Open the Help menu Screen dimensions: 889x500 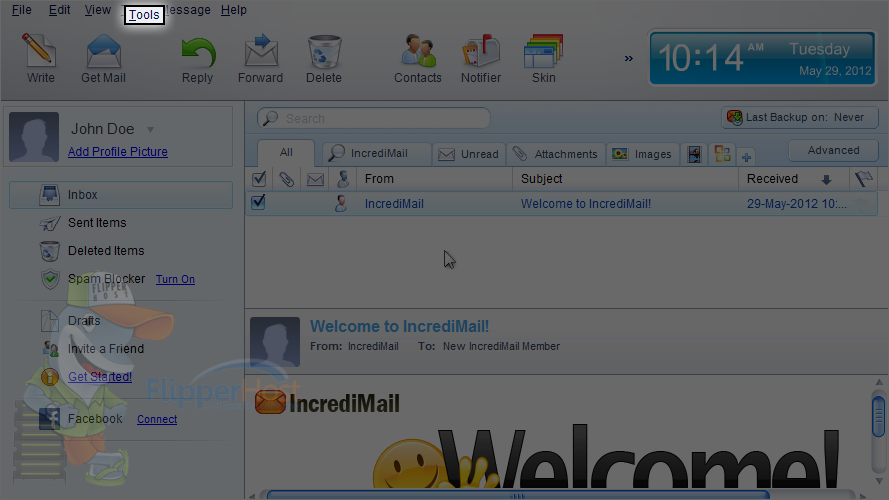[x=234, y=10]
